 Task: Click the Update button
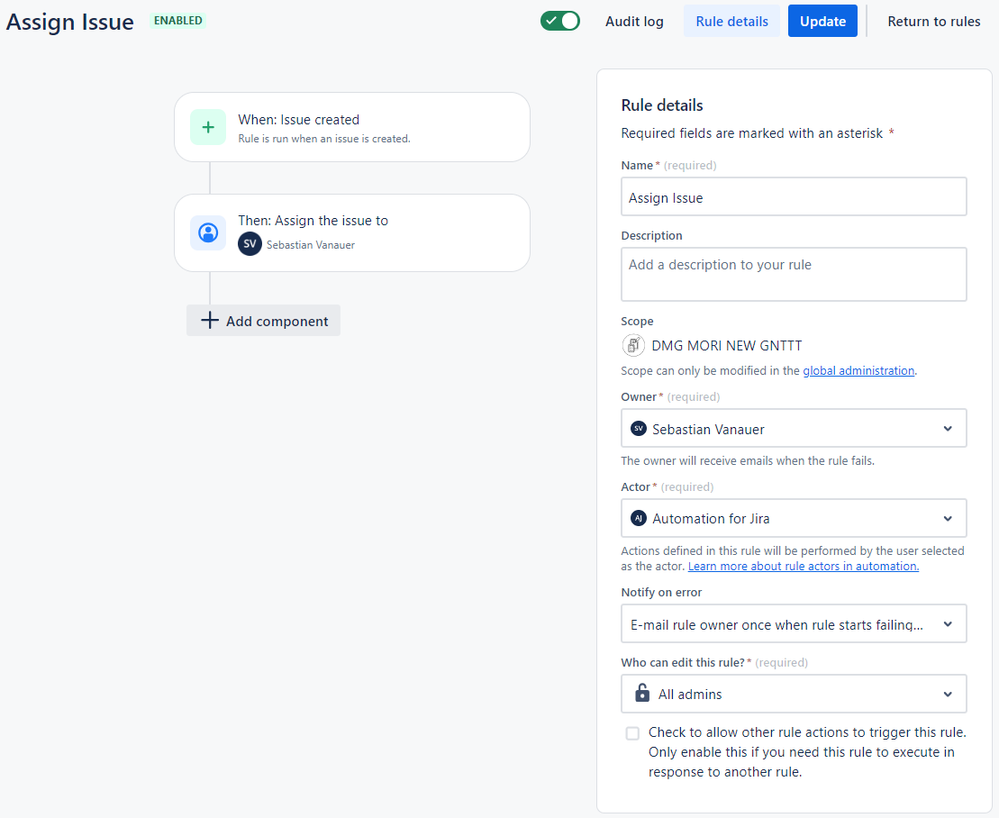[823, 21]
